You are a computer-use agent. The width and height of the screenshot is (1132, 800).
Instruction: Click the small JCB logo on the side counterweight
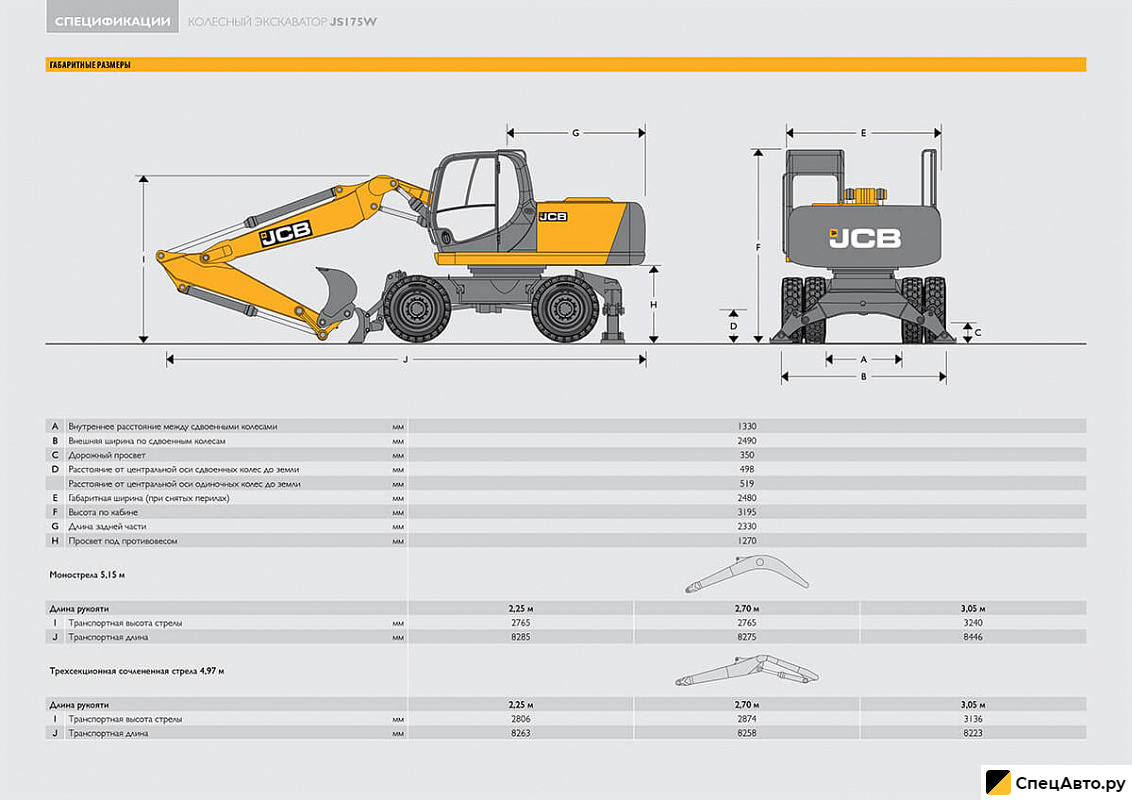tap(552, 216)
